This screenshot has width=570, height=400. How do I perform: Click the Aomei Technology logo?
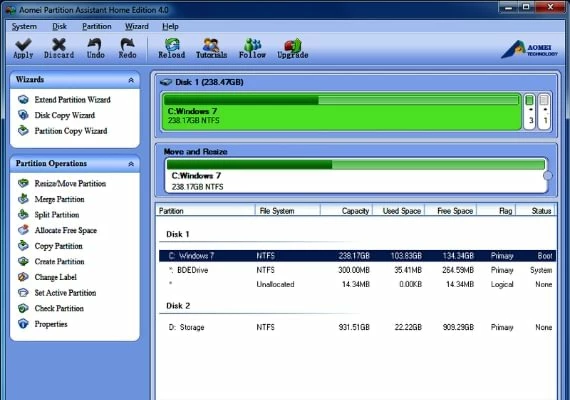click(529, 49)
